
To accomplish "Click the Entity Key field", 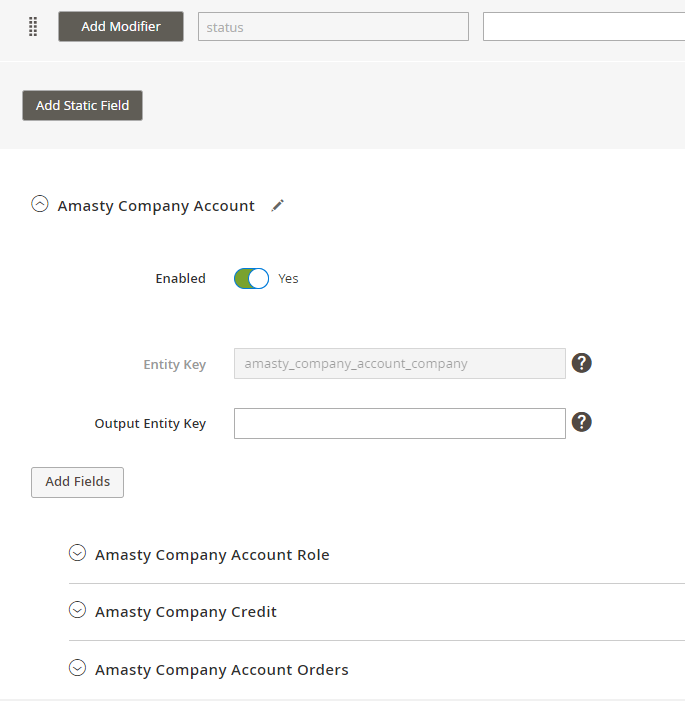I will coord(400,363).
